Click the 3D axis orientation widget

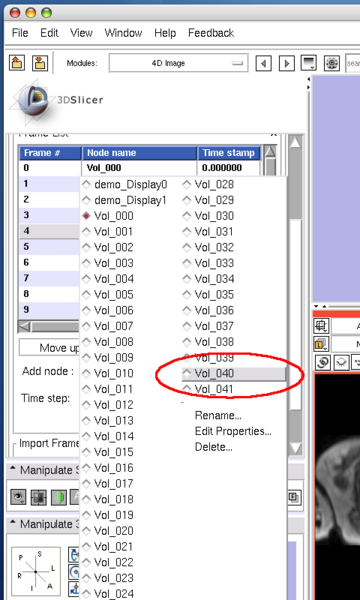point(36,571)
